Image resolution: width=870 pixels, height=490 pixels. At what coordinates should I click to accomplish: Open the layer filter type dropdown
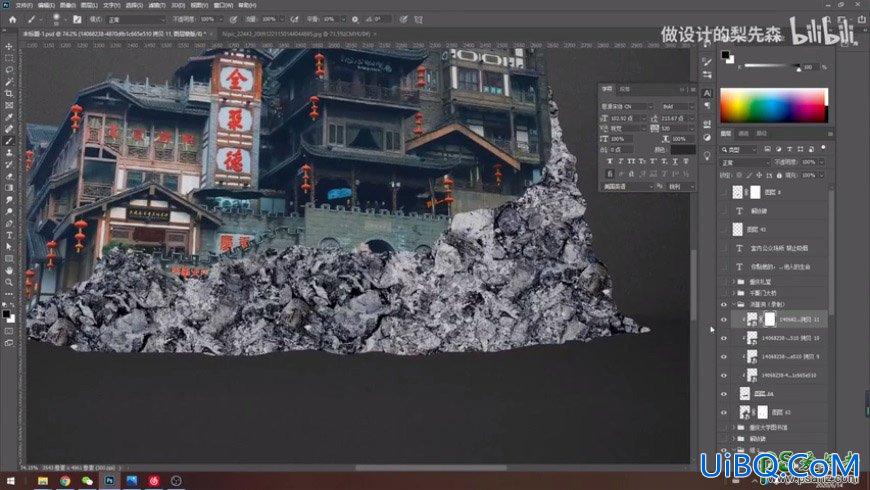pos(739,149)
